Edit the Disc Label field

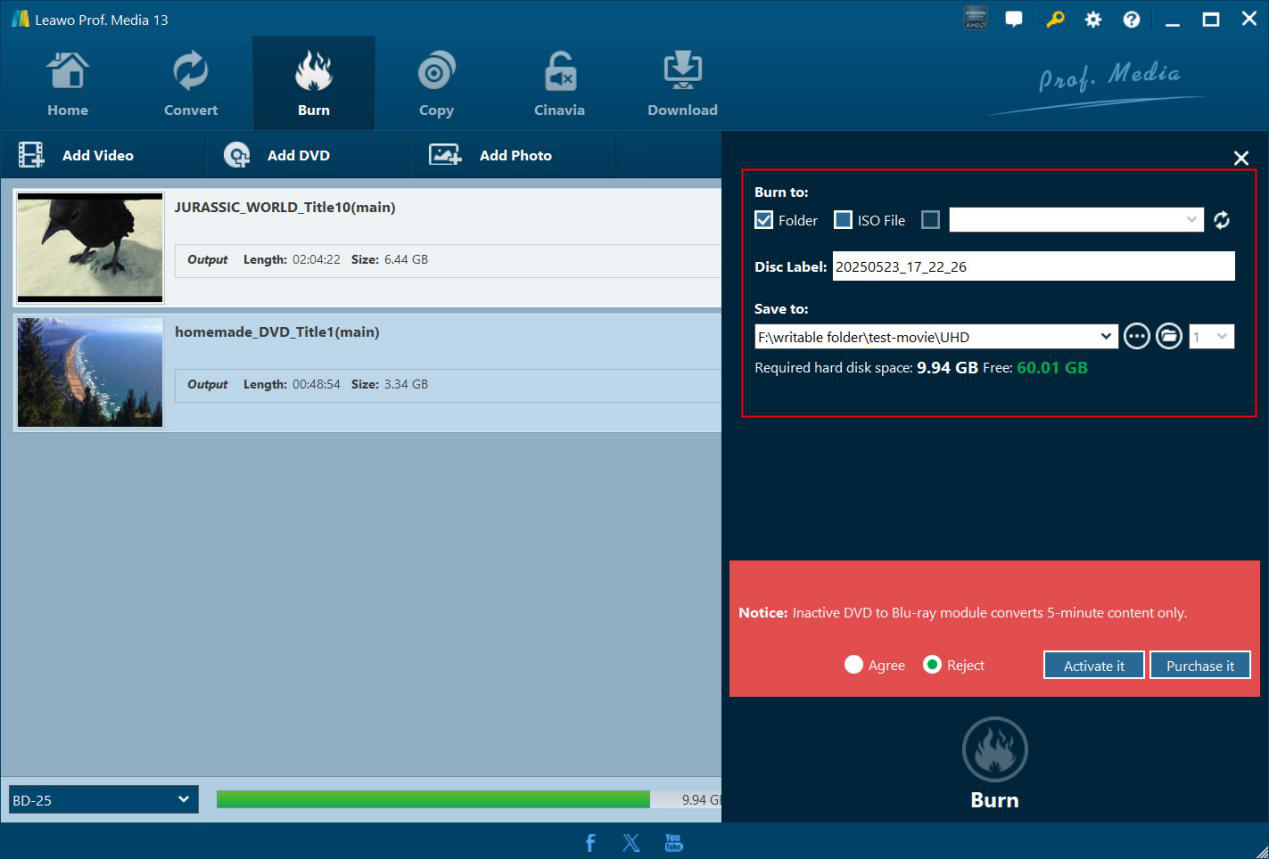click(x=1033, y=266)
